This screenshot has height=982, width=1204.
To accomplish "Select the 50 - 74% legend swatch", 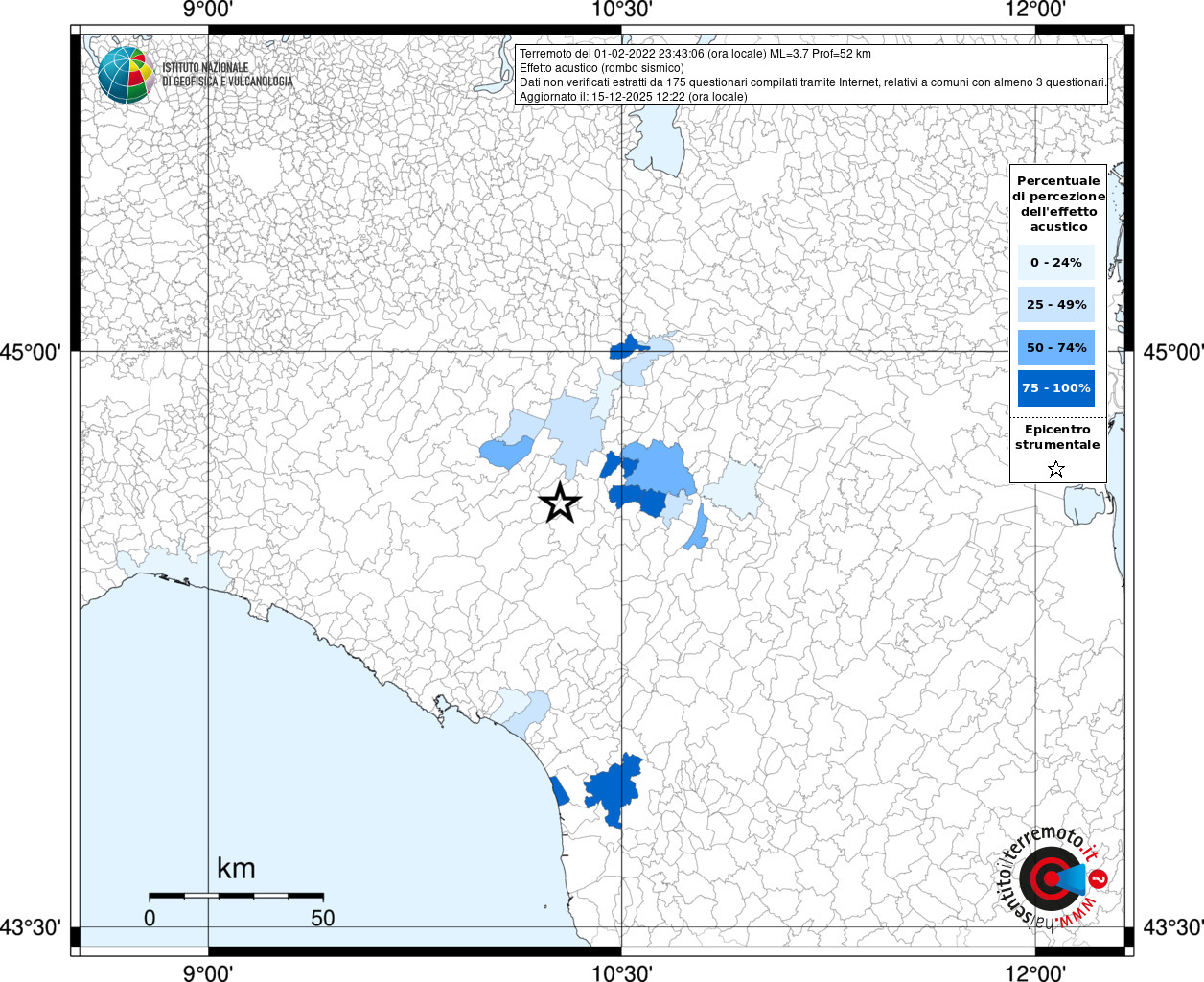I will click(1055, 347).
